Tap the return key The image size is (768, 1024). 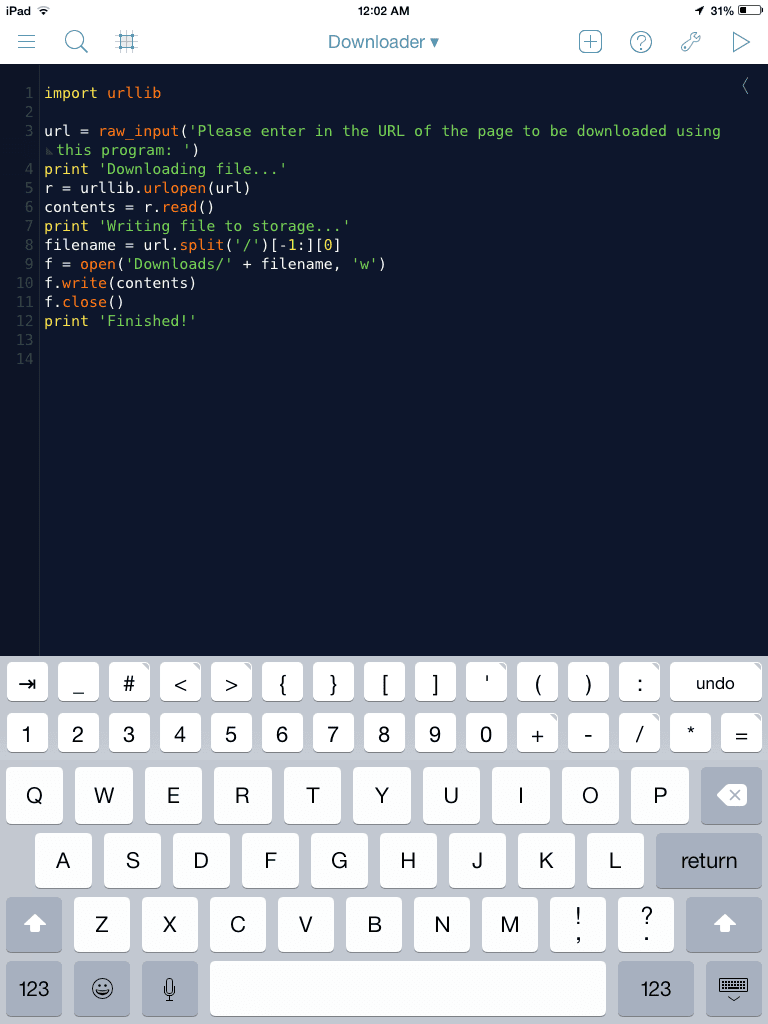[x=709, y=860]
